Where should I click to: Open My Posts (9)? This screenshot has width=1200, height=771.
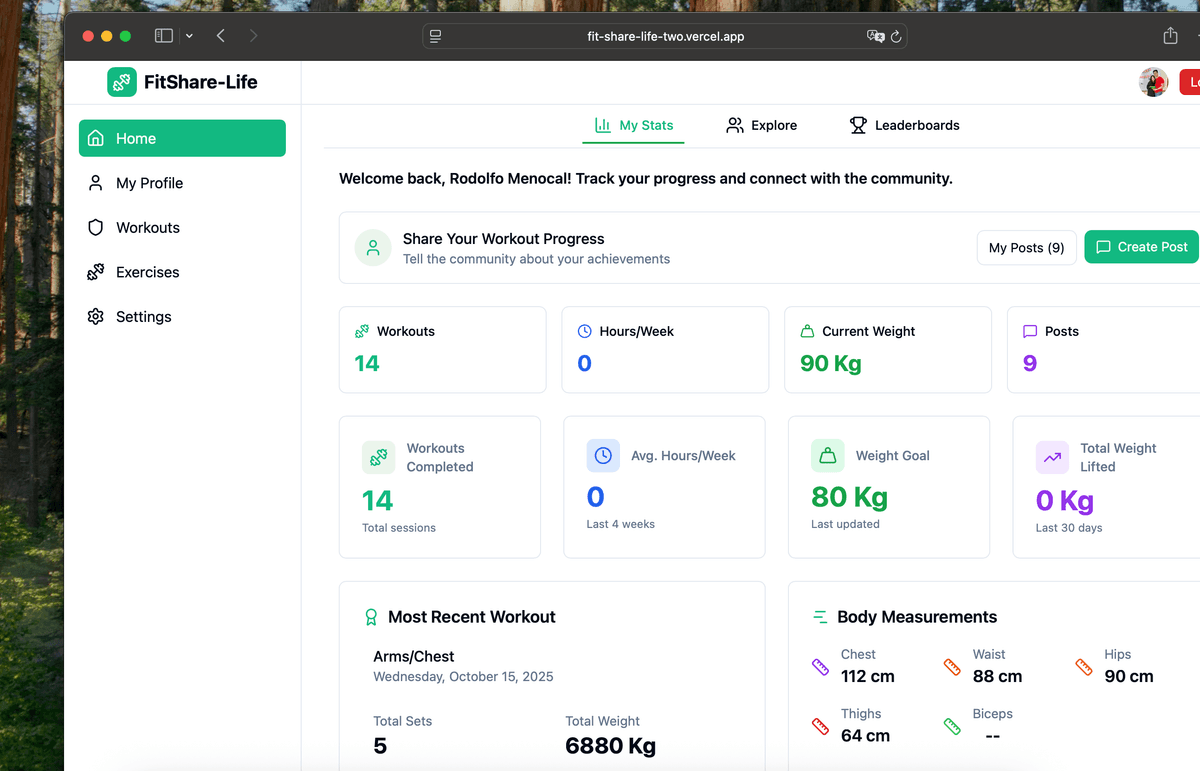(1026, 247)
